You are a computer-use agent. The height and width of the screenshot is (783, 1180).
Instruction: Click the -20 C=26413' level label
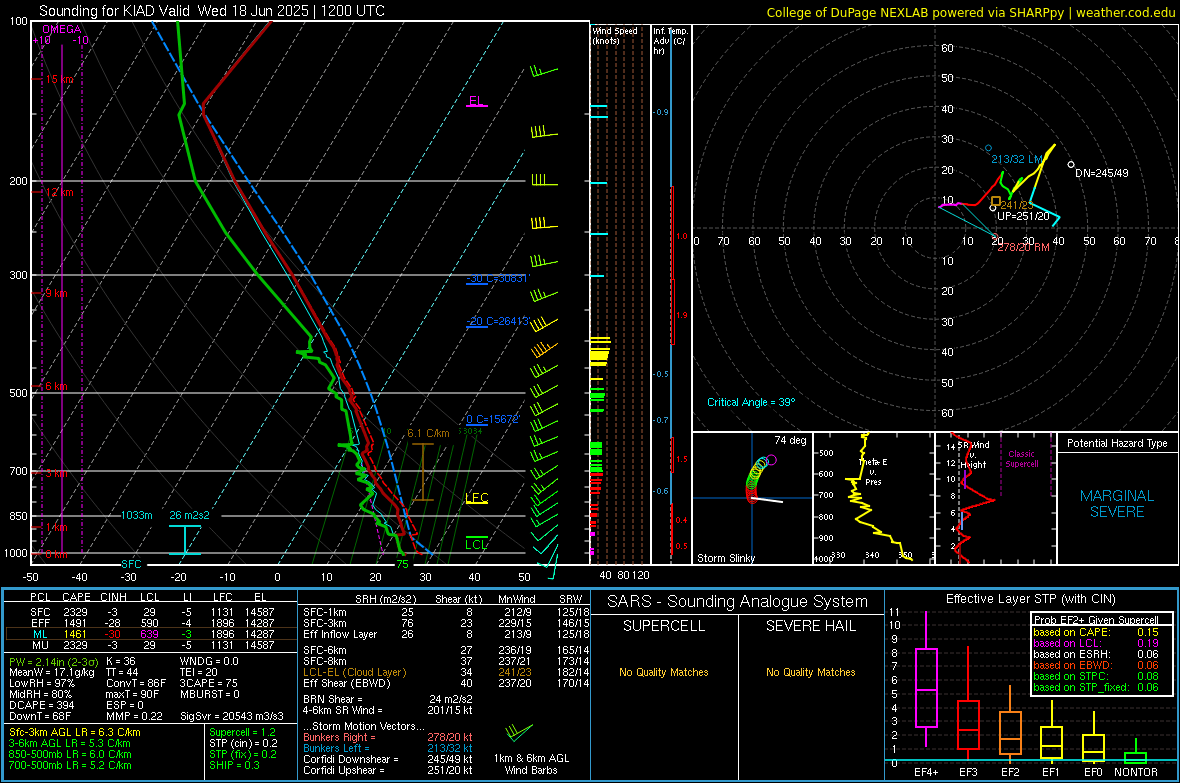tap(498, 321)
